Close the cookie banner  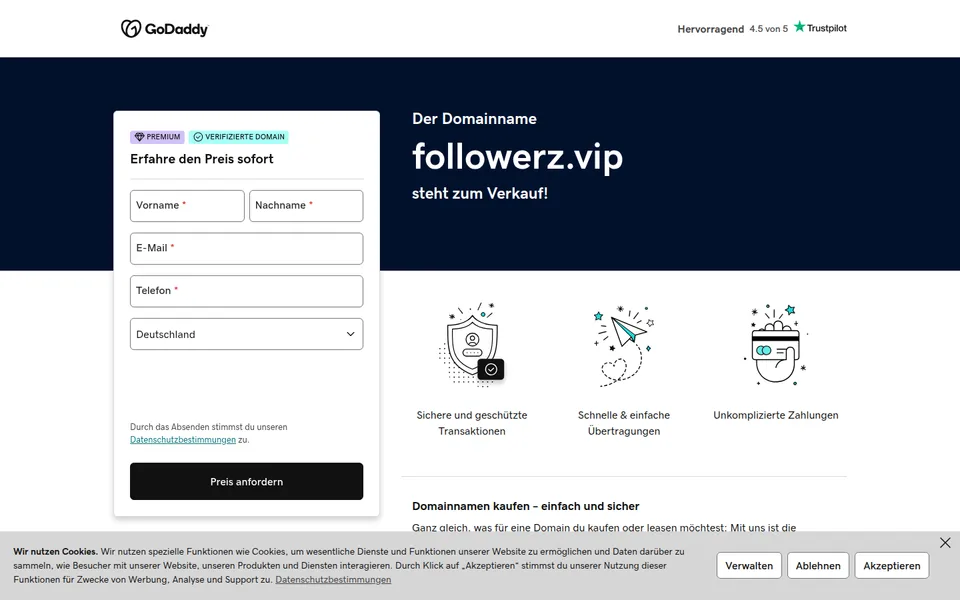945,543
